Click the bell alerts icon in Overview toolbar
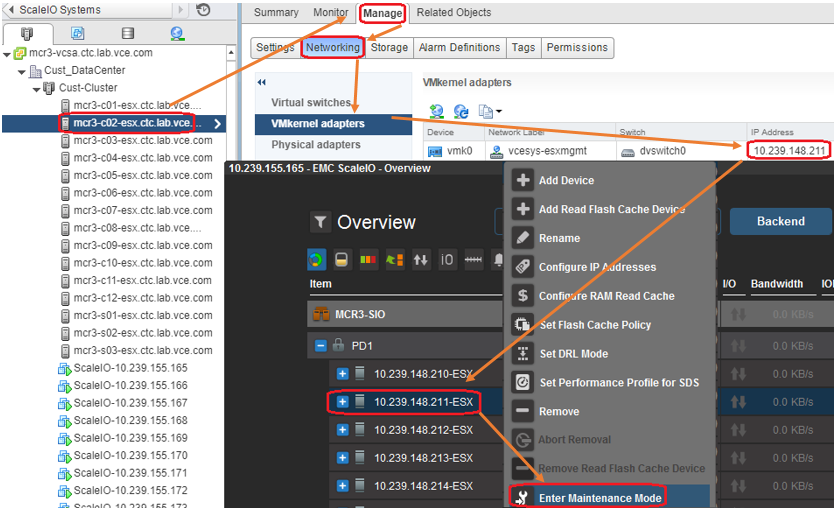Image resolution: width=834 pixels, height=508 pixels. tap(498, 260)
